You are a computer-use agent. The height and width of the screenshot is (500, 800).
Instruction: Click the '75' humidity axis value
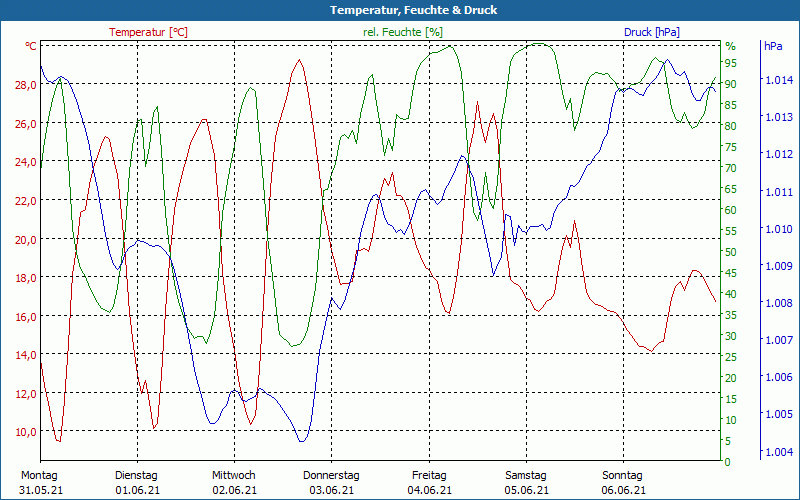731,147
